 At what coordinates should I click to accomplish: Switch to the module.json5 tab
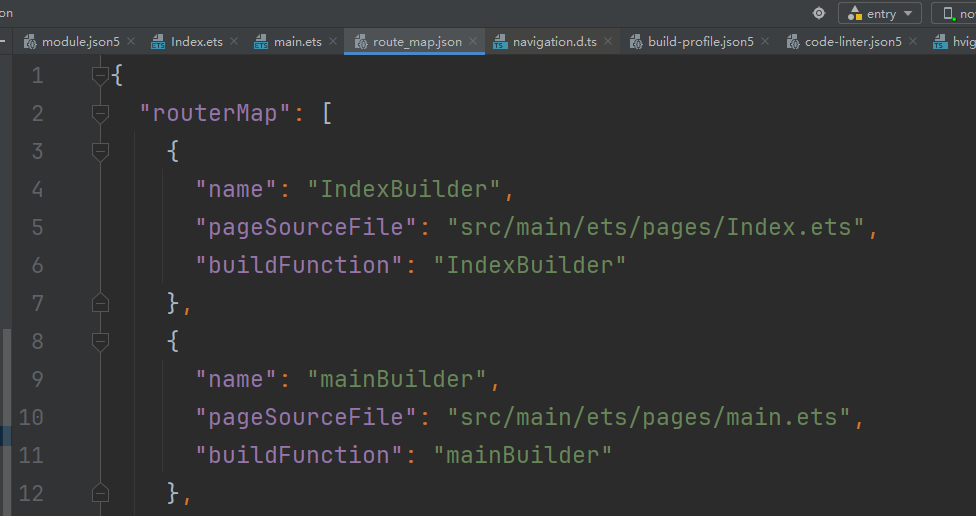(80, 42)
